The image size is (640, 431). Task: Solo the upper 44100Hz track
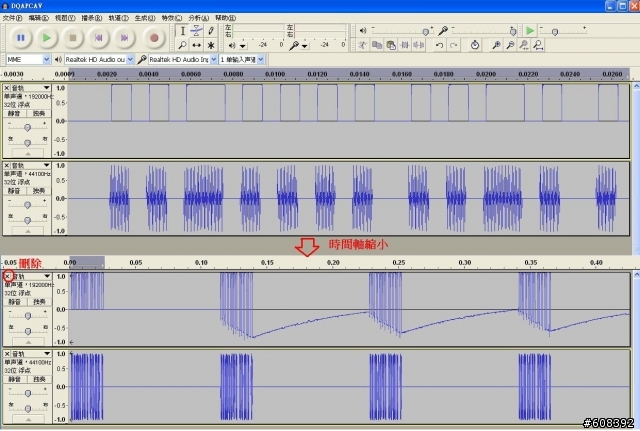[39, 191]
